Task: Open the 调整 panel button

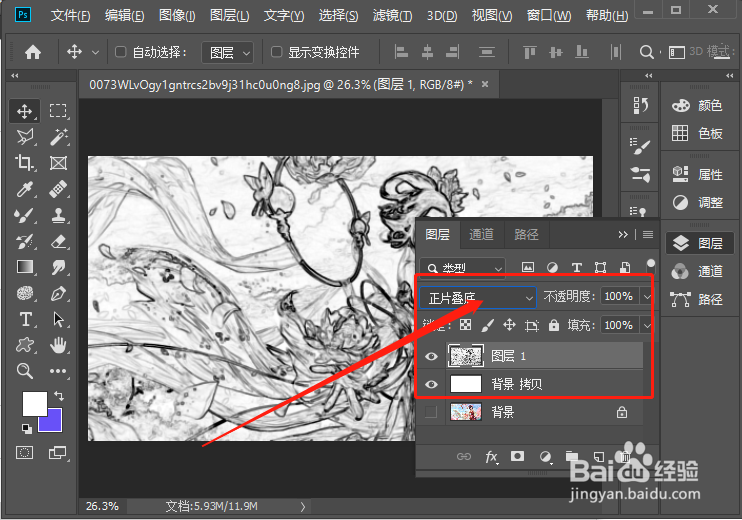Action: [698, 203]
